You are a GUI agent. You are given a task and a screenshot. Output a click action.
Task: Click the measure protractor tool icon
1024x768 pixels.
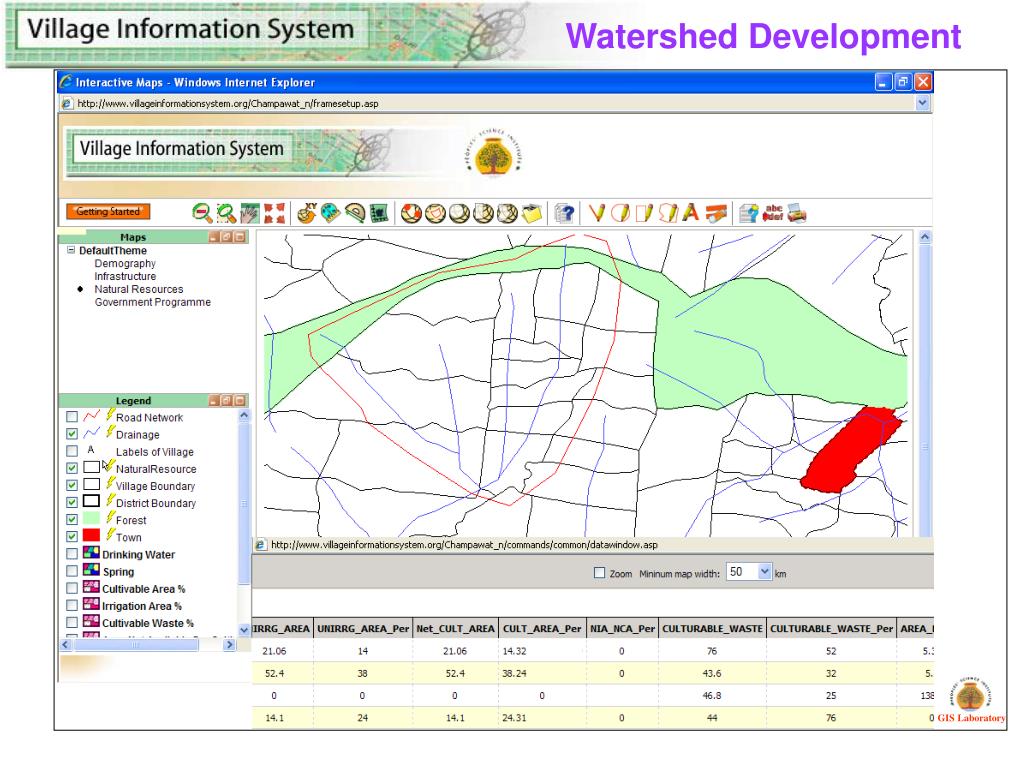(355, 213)
